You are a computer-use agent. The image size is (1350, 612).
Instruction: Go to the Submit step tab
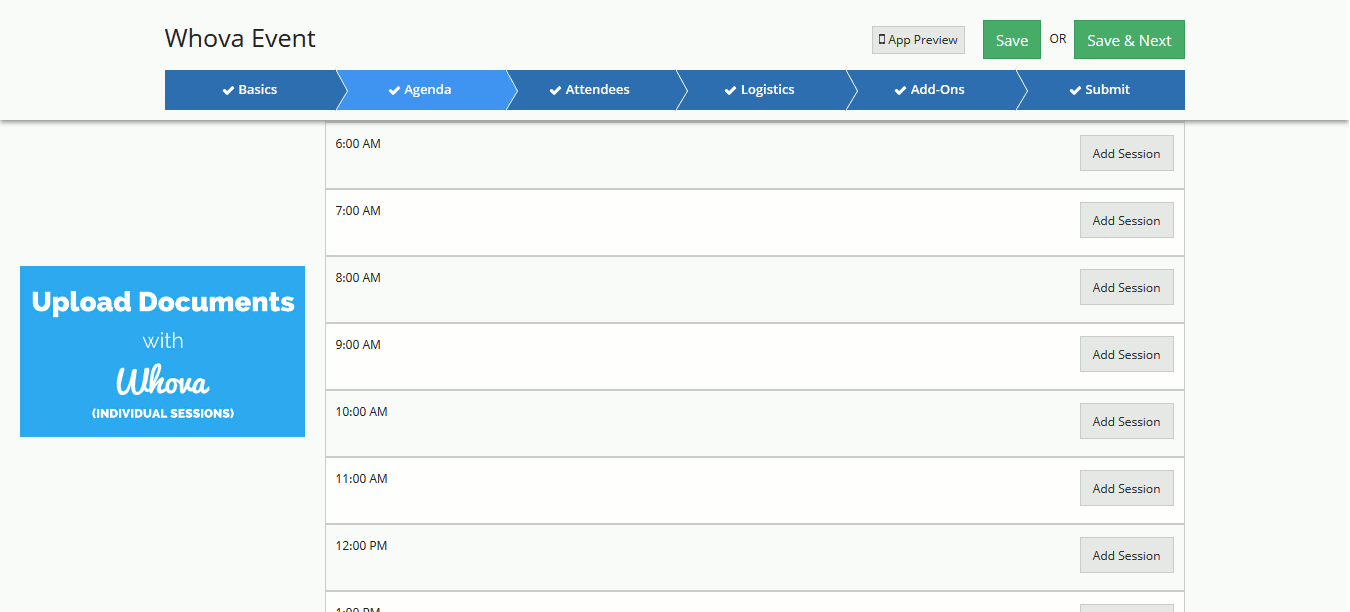[1100, 90]
